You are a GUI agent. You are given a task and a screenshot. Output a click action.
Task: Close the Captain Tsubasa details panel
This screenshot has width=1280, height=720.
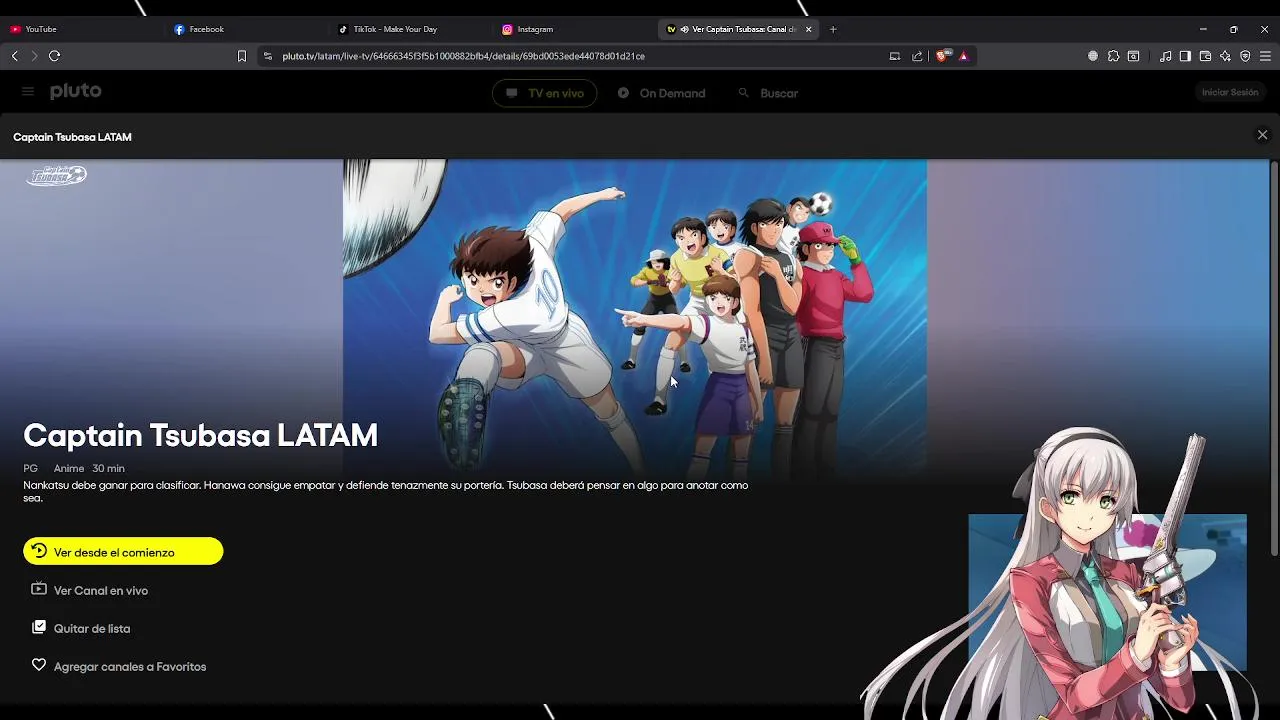pos(1262,135)
